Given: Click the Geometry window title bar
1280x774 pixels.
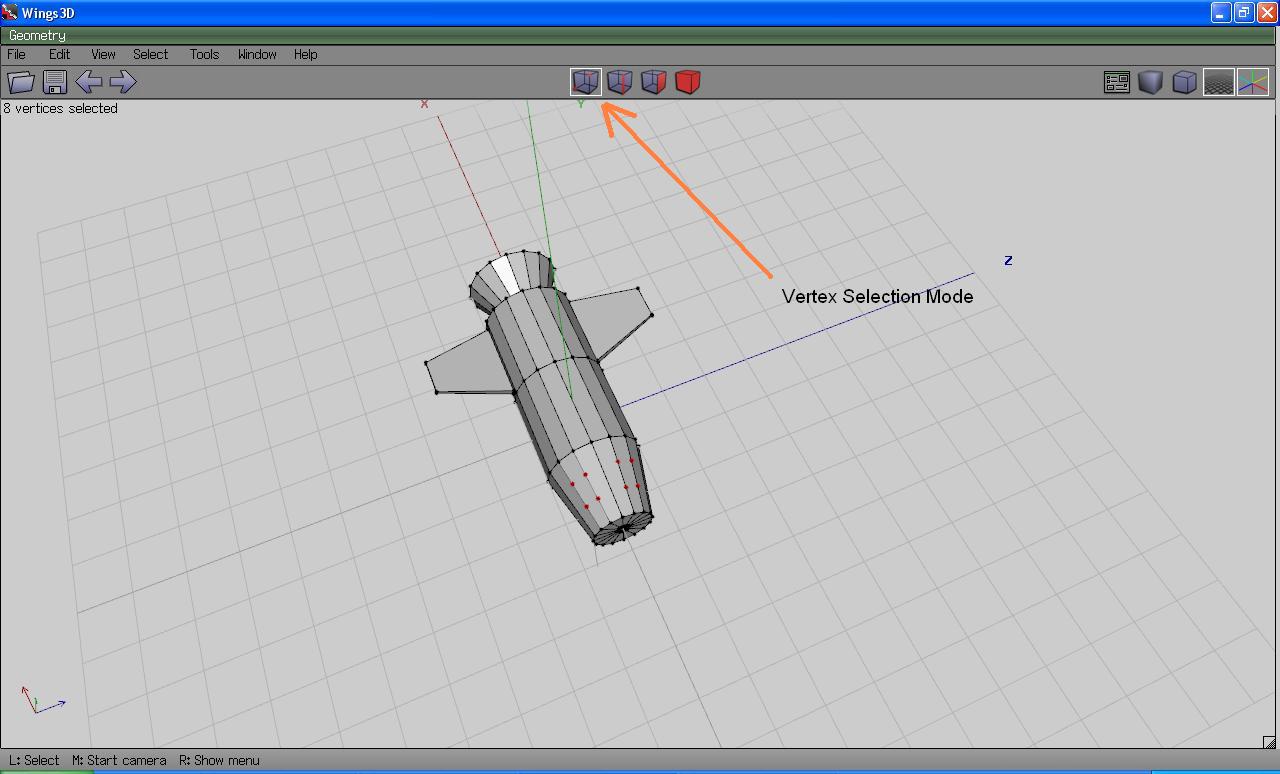Looking at the screenshot, I should [640, 35].
